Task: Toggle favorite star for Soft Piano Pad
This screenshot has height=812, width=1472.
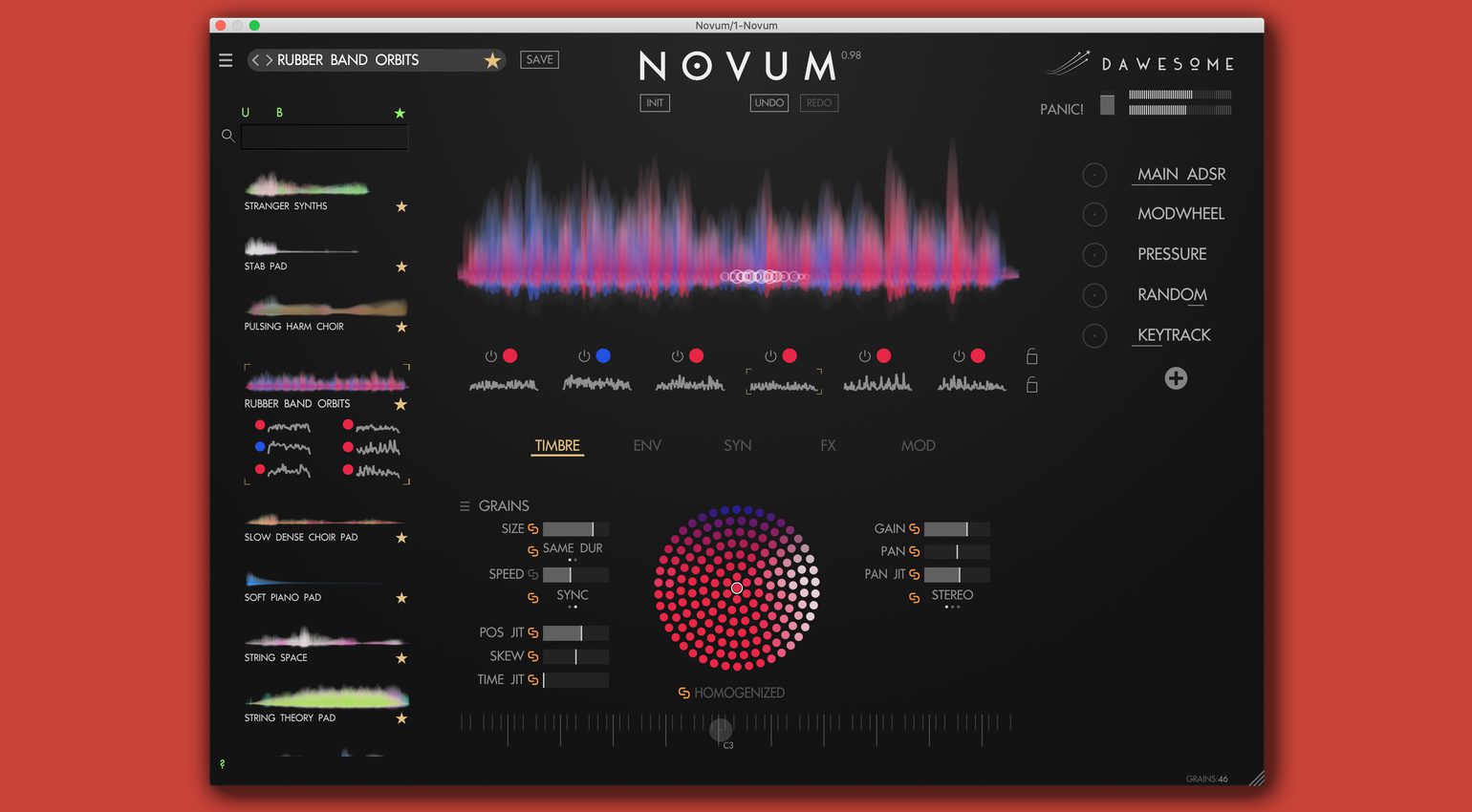Action: 401,598
